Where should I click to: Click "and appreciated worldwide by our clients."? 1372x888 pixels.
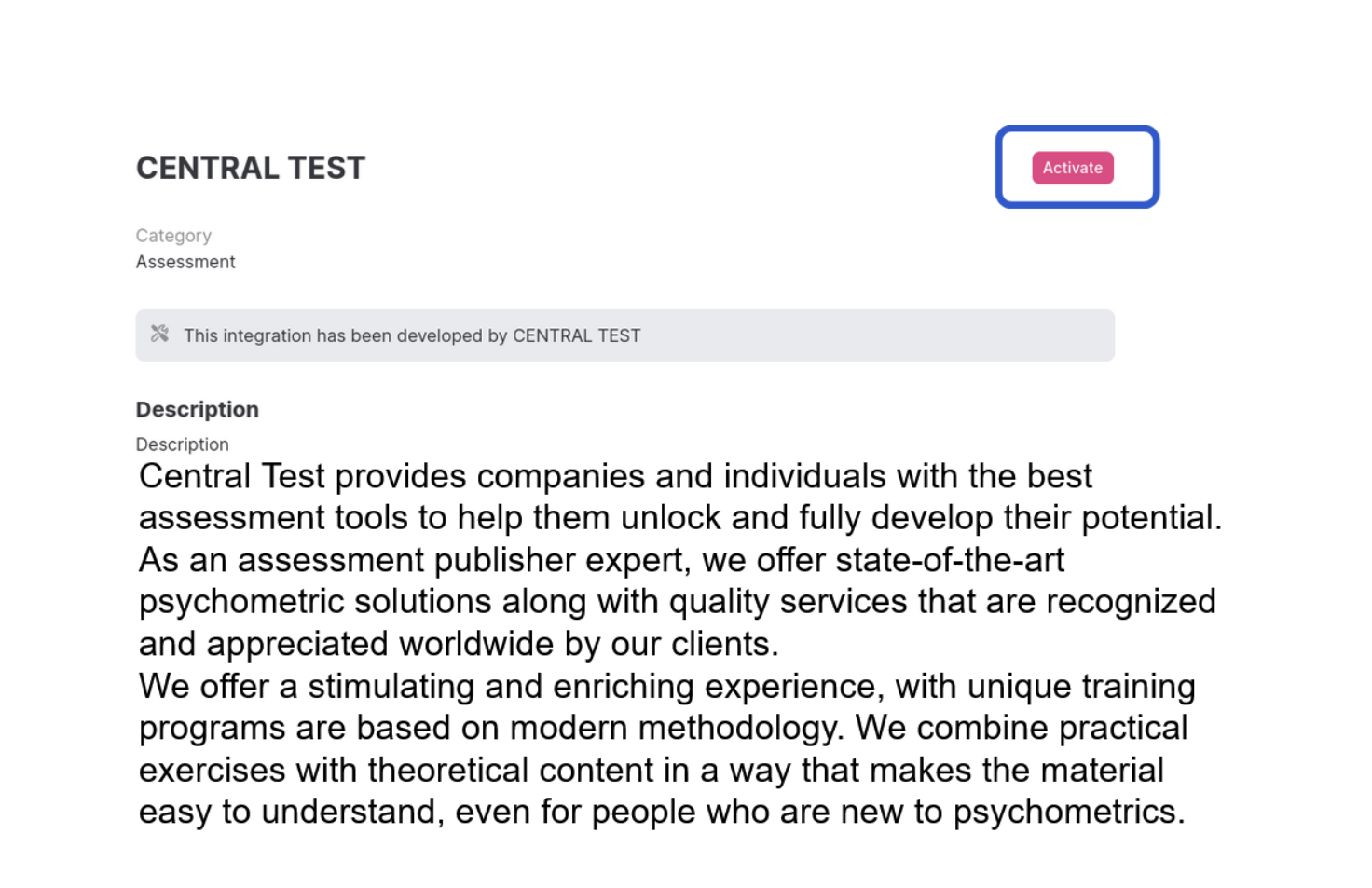(x=459, y=644)
